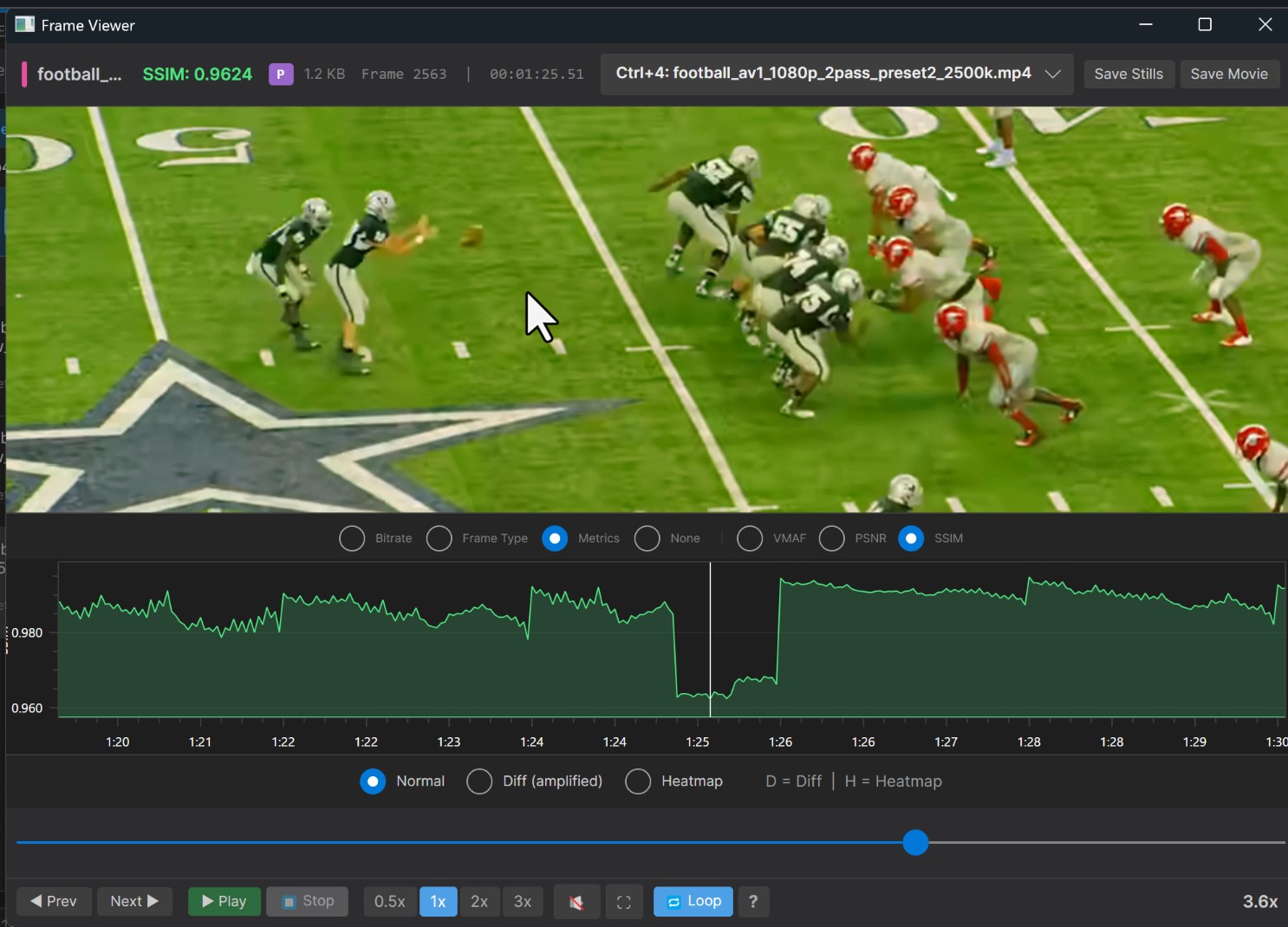Click the blue seek slider handle
Image resolution: width=1288 pixels, height=927 pixels.
915,843
